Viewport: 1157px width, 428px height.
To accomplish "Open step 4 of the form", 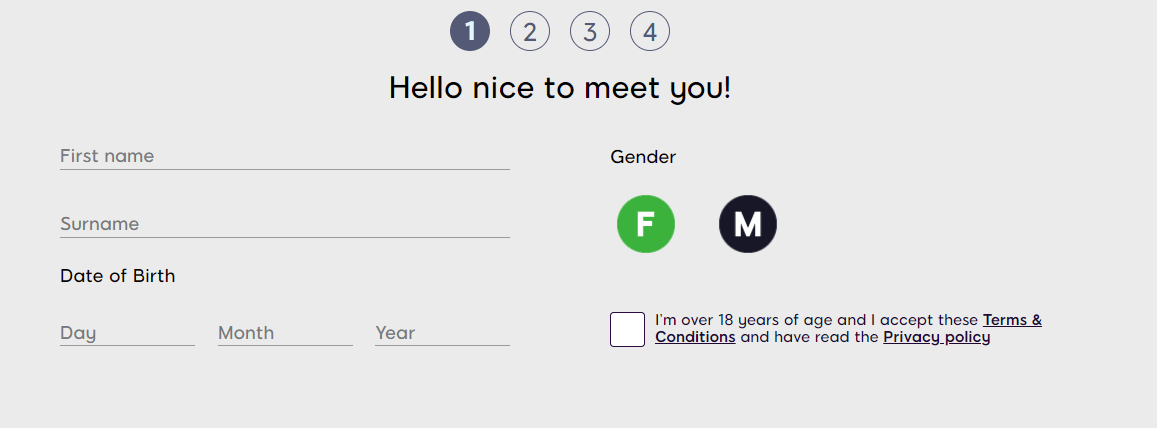I will pyautogui.click(x=650, y=32).
